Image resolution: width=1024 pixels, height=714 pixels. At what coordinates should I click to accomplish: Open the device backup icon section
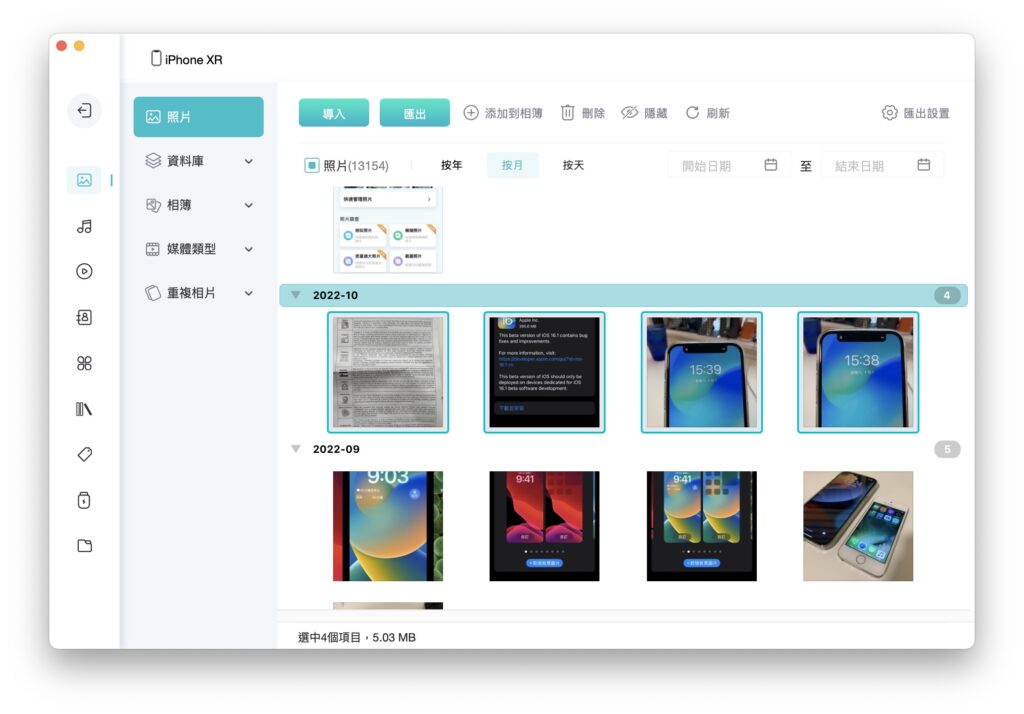(x=84, y=500)
